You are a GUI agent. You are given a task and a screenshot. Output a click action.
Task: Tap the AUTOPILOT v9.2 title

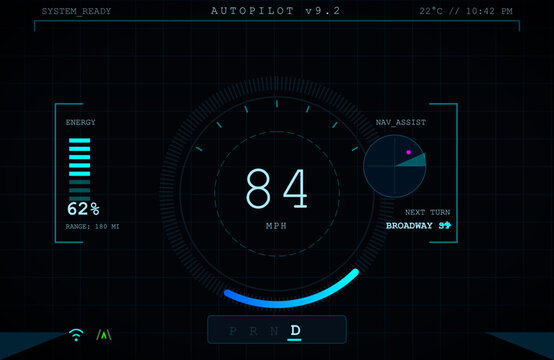tap(276, 11)
